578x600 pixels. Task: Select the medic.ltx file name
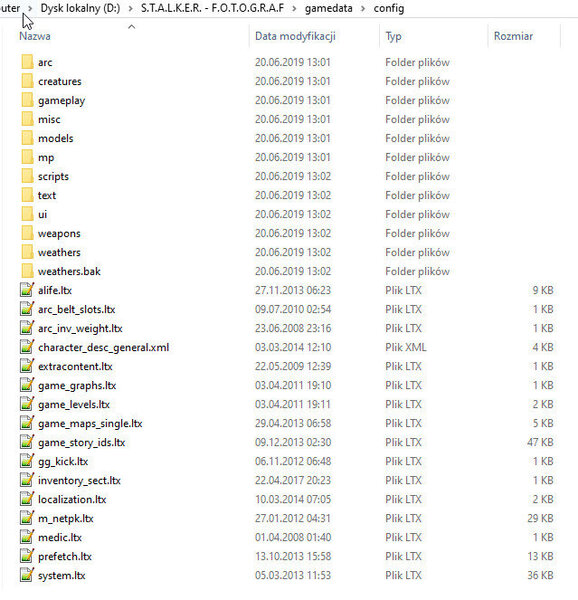pos(60,537)
